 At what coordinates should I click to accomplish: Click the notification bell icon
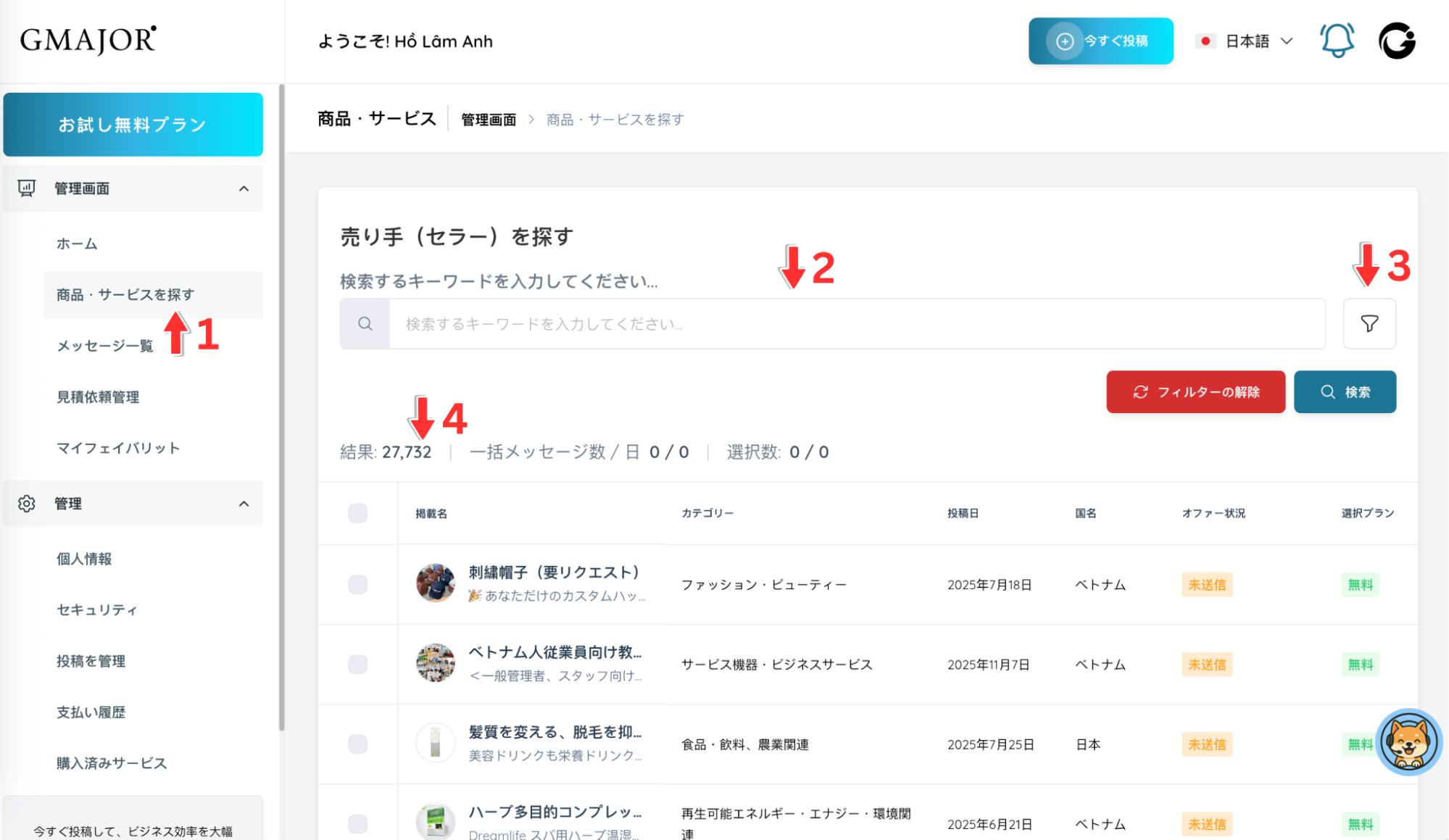(1337, 41)
